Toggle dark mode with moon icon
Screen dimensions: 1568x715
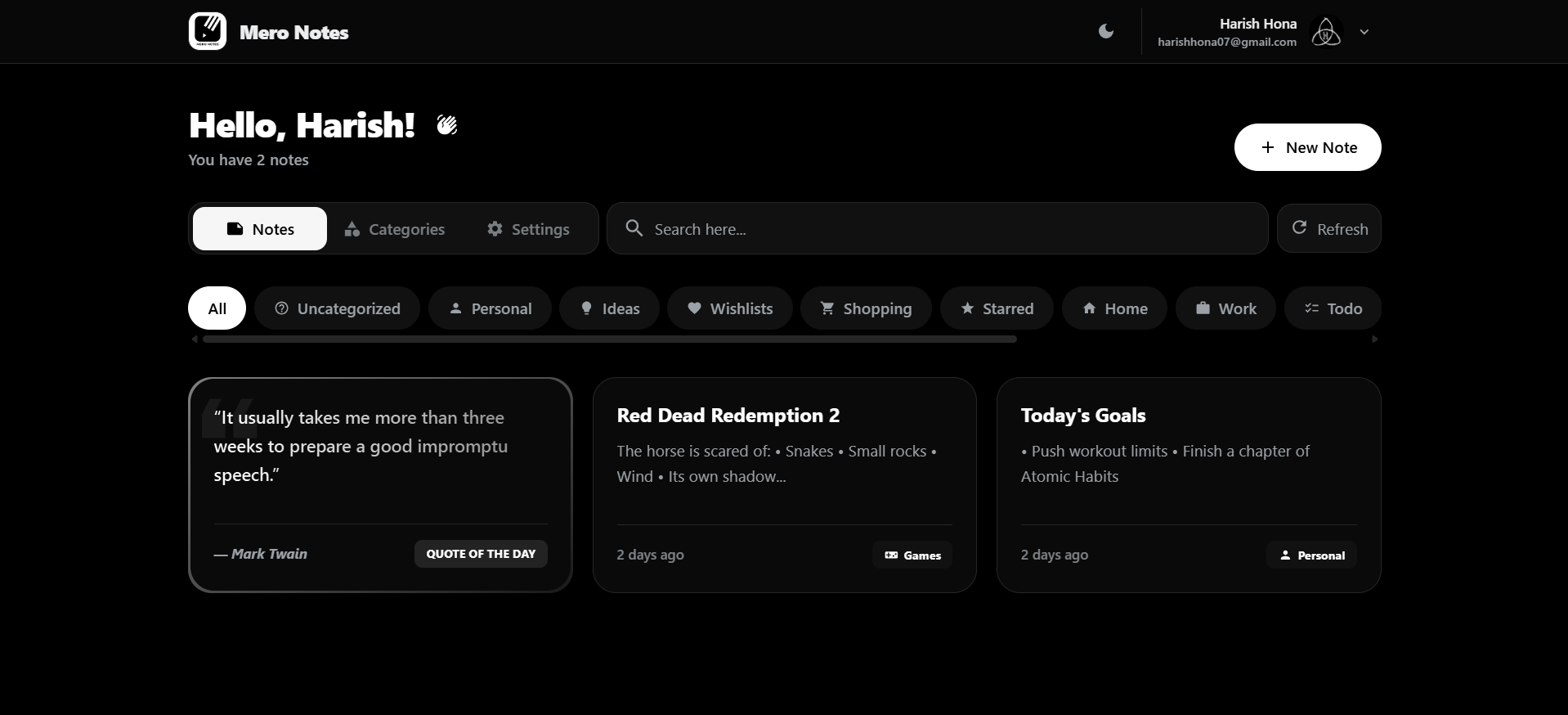pos(1106,31)
